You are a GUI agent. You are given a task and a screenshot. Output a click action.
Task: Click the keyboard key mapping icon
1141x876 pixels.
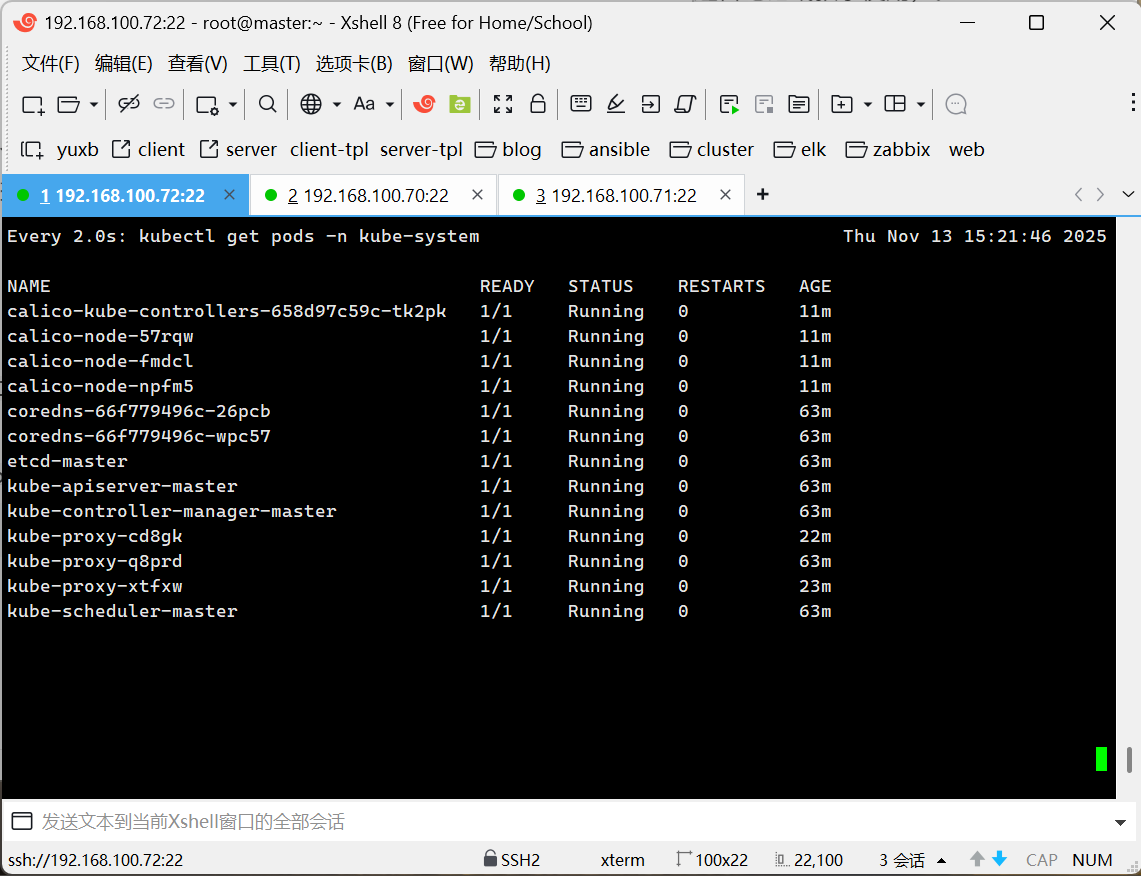click(x=581, y=103)
